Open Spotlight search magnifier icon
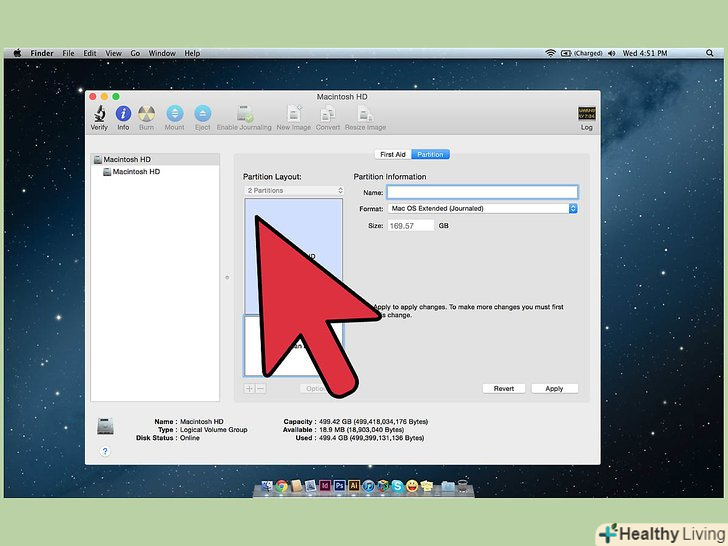Viewport: 728px width, 546px height. click(709, 53)
